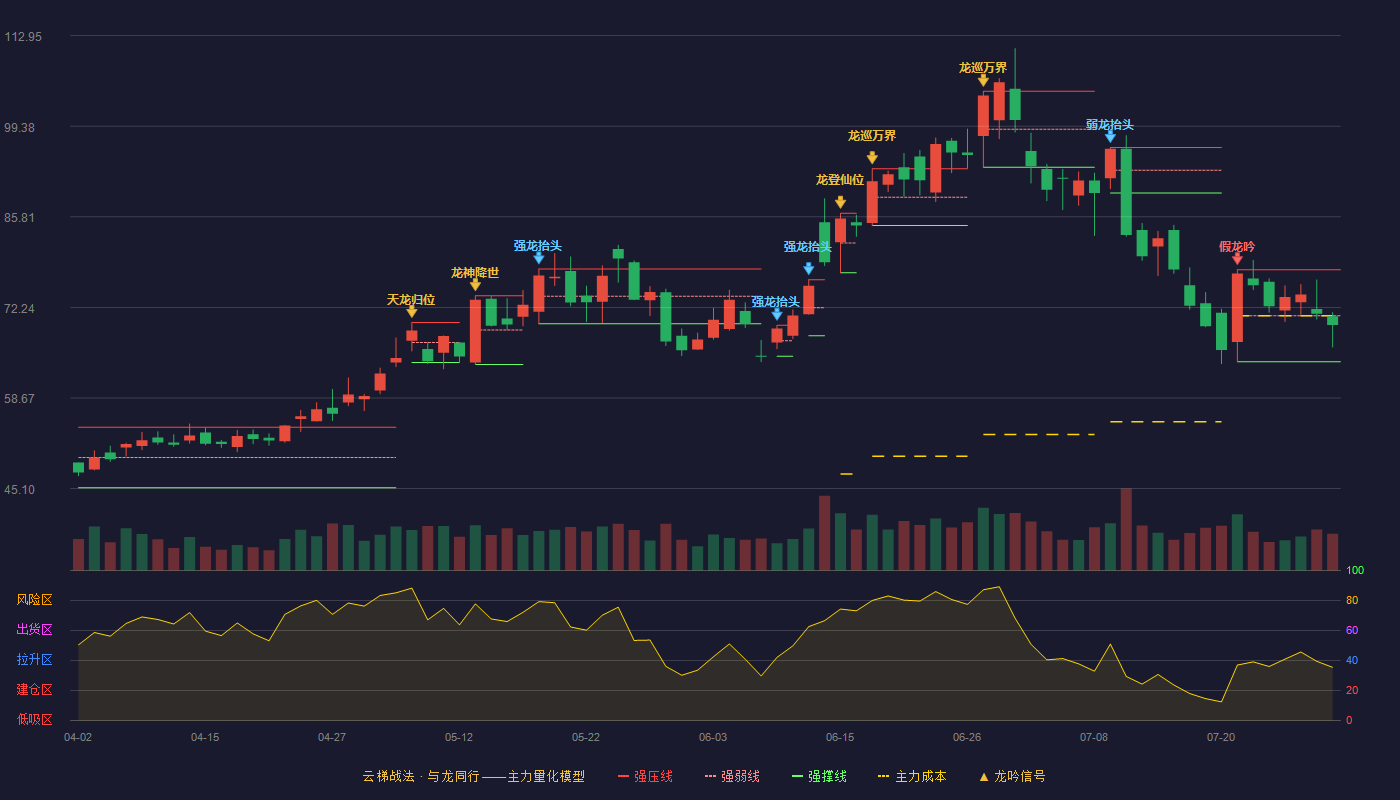Click the 出货区 zone label

point(34,630)
